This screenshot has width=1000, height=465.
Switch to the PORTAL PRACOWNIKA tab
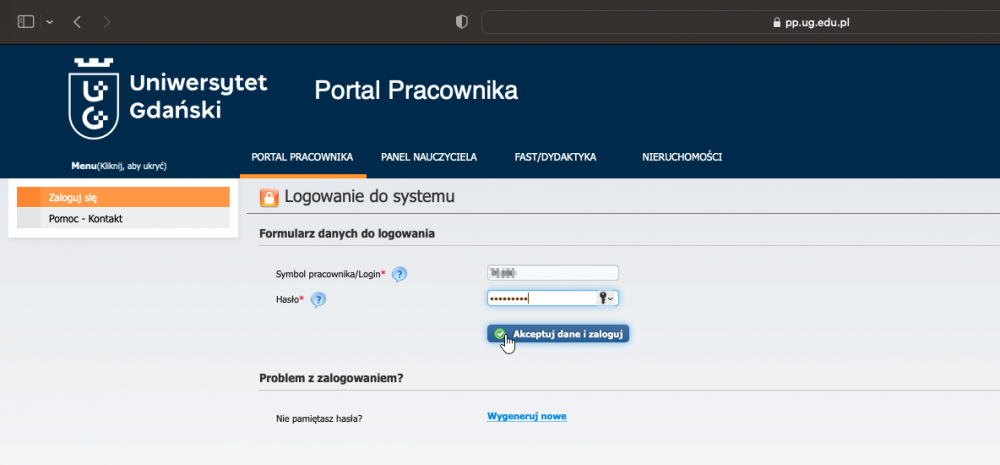(301, 157)
